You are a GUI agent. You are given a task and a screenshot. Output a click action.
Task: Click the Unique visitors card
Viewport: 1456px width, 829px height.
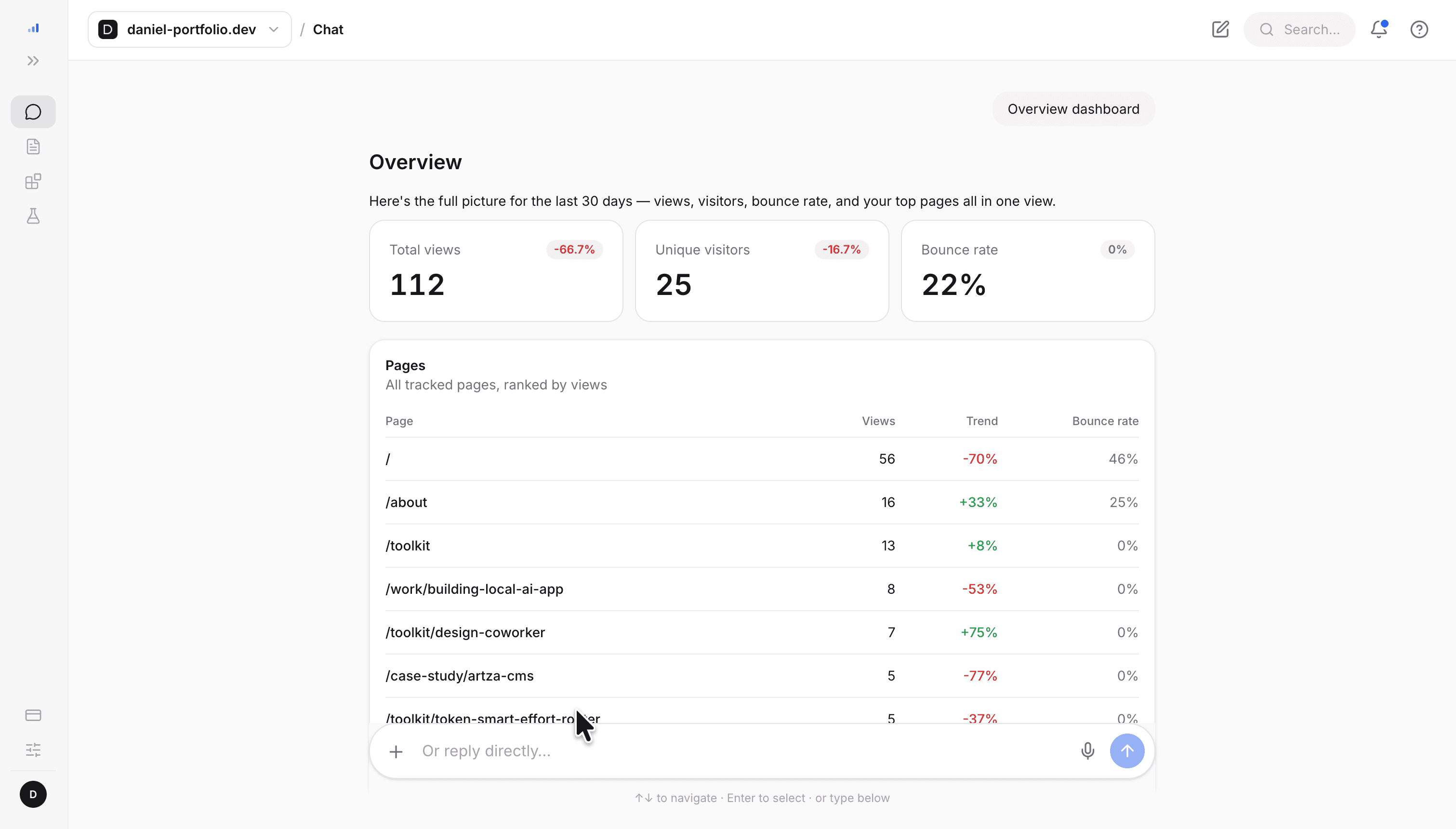pyautogui.click(x=761, y=271)
